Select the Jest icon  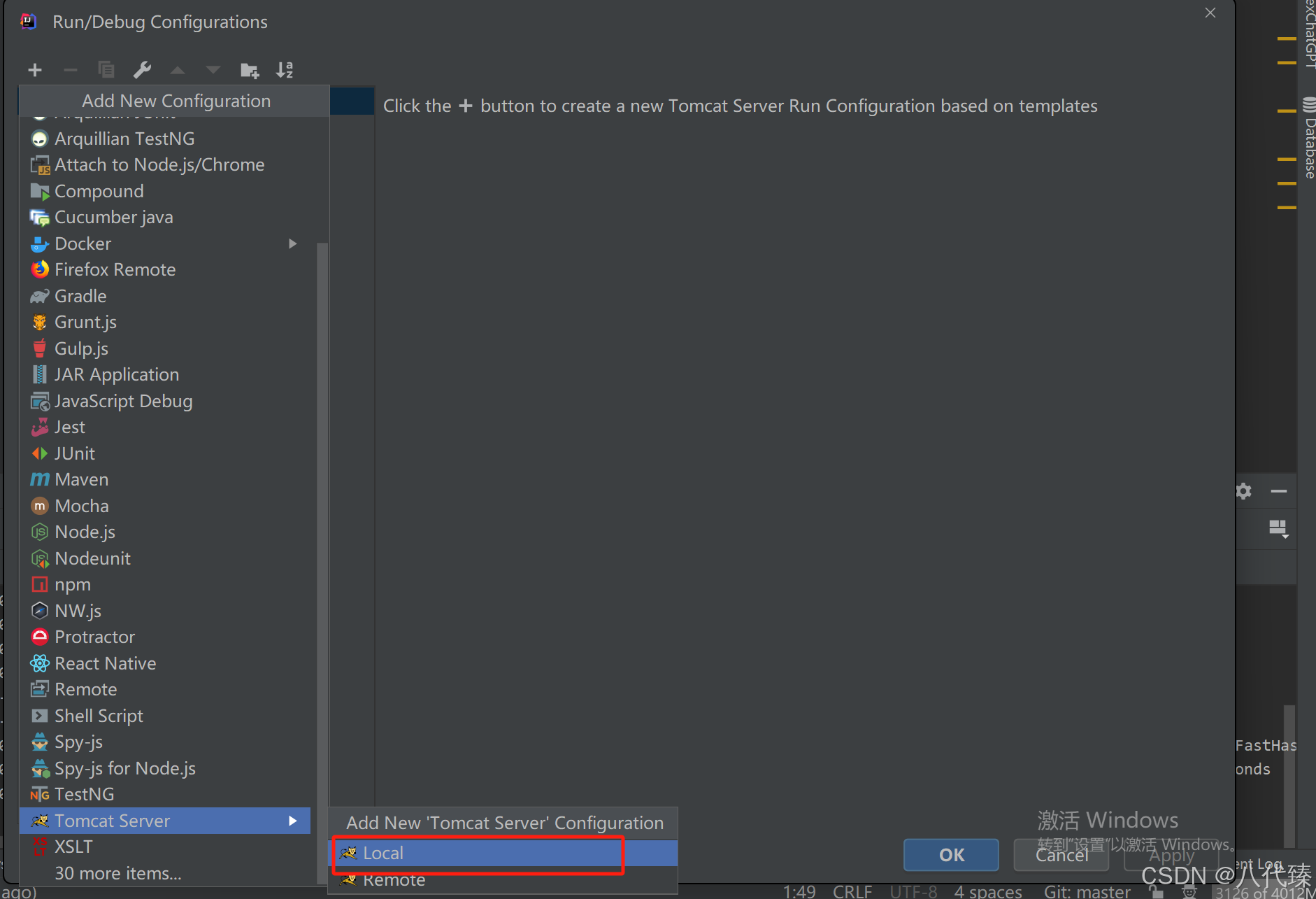coord(40,427)
